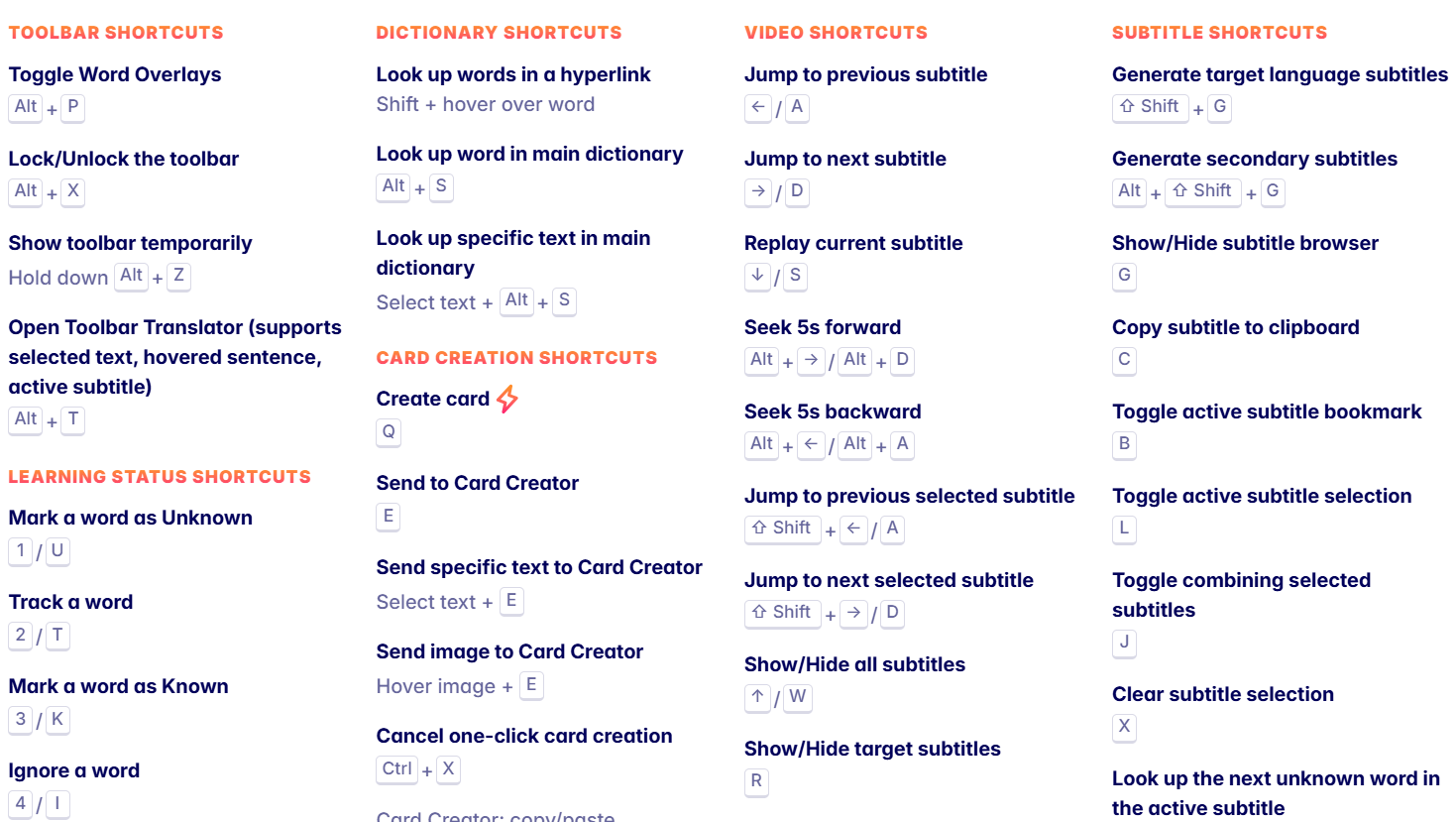Image resolution: width=1456 pixels, height=822 pixels.
Task: Click the Ctrl key under Cancel one-click card creation
Action: [396, 769]
